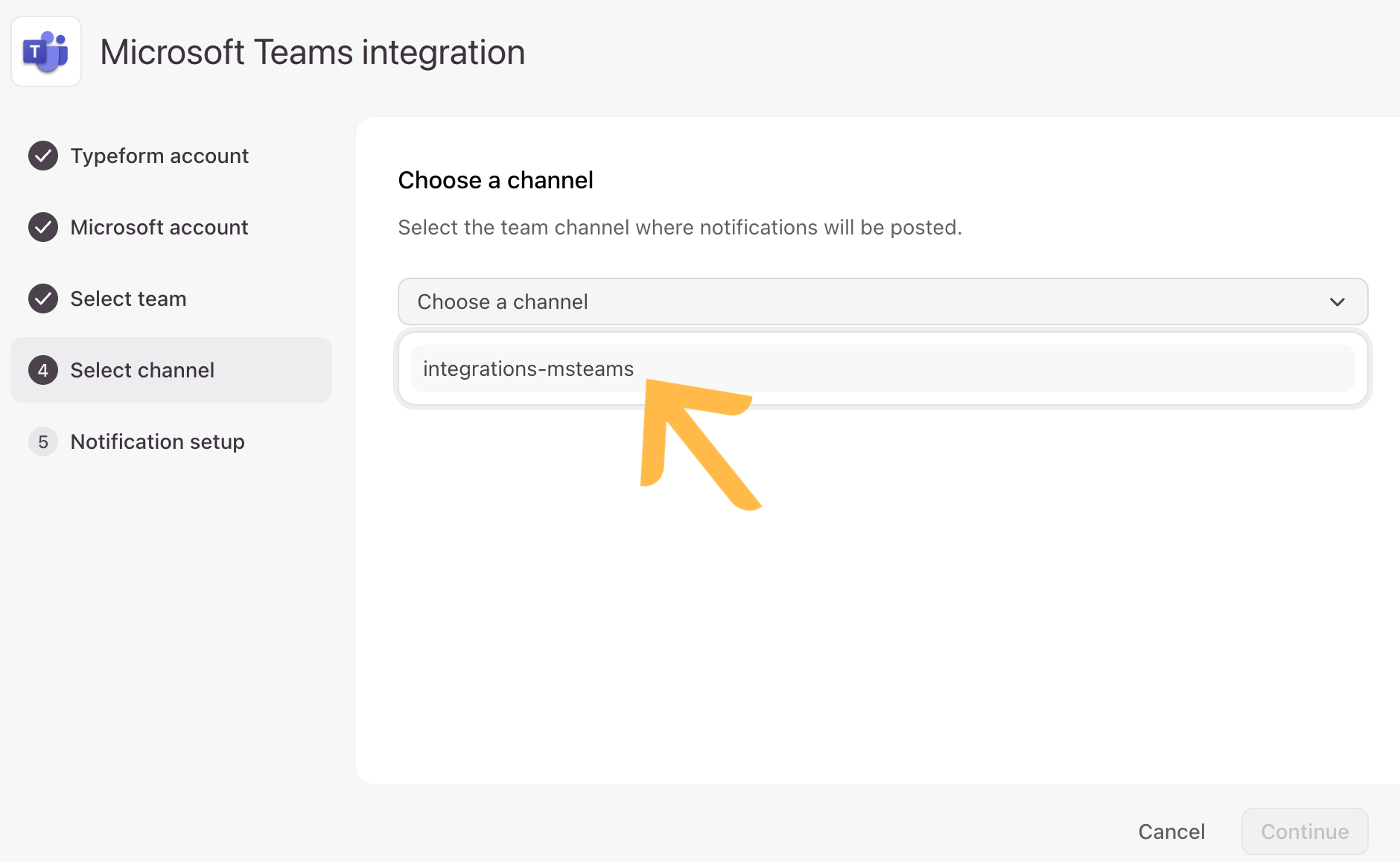
Task: Click the step 4 number badge
Action: pos(43,370)
